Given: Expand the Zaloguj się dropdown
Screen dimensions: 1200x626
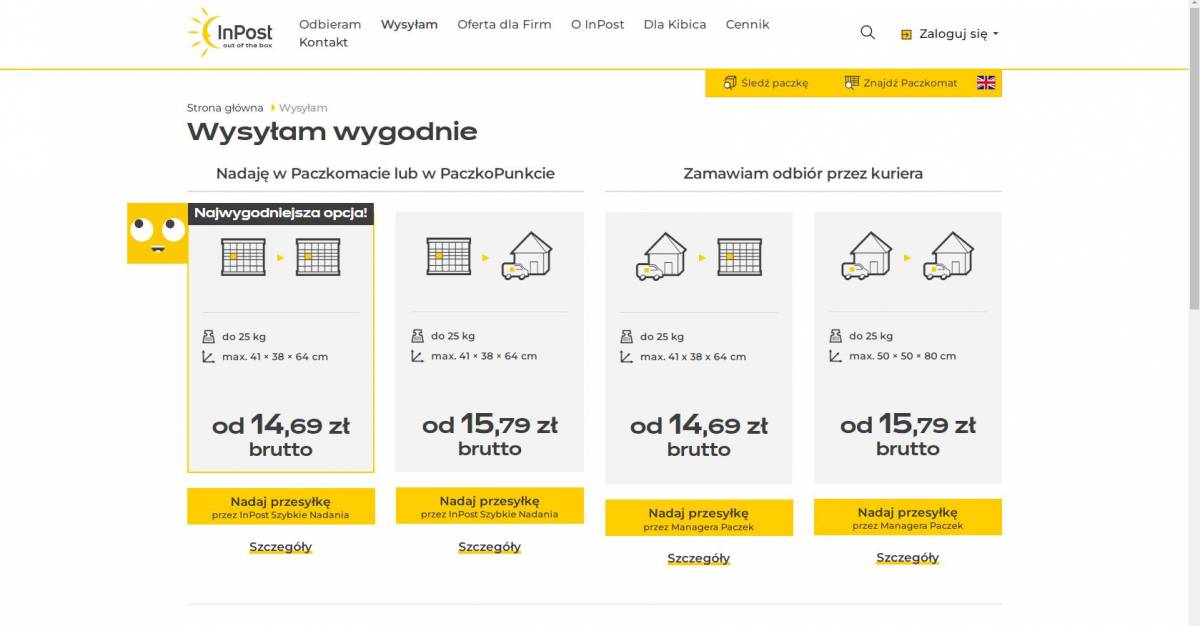Looking at the screenshot, I should click(950, 34).
